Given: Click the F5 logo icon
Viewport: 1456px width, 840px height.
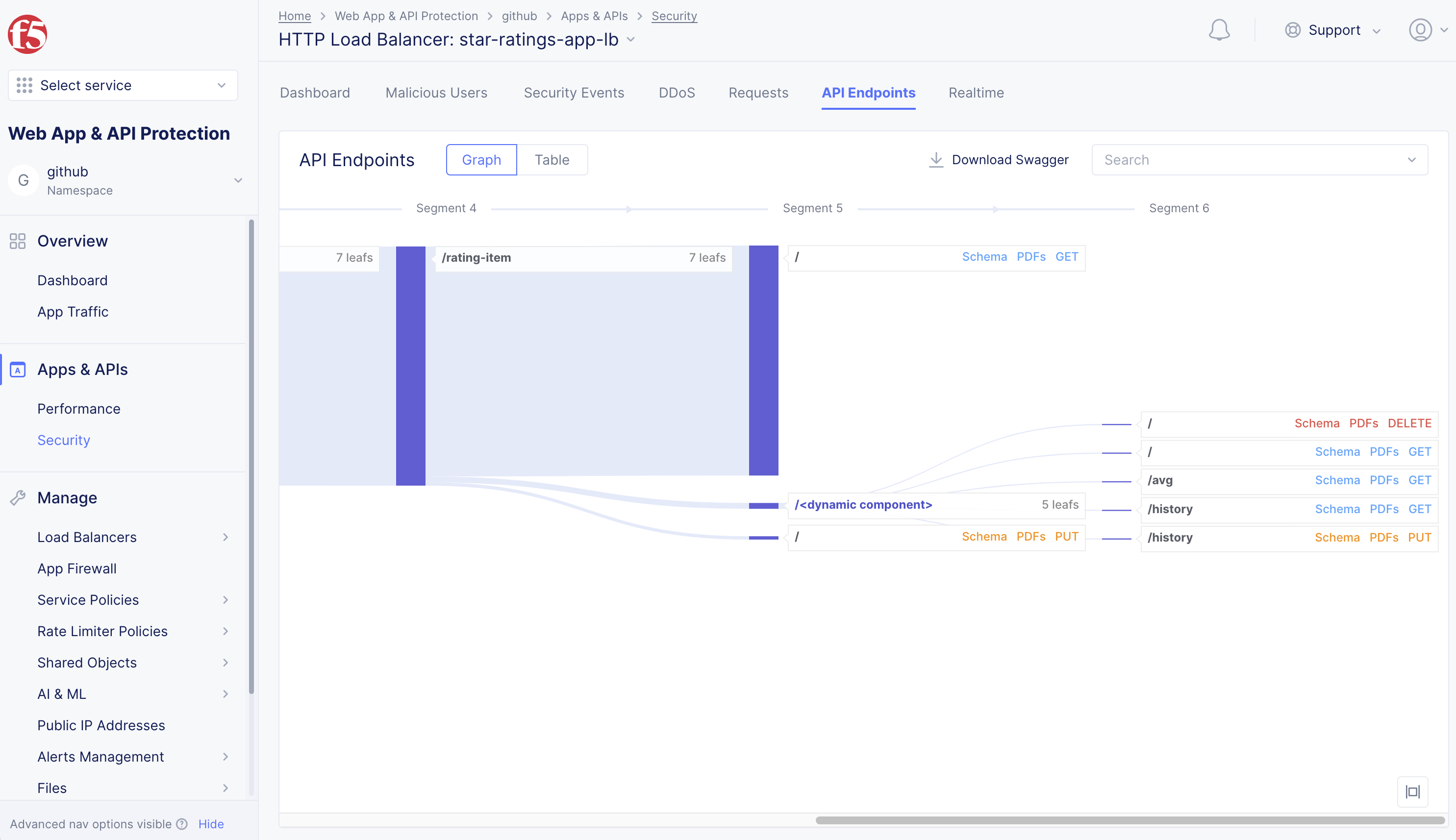Looking at the screenshot, I should point(27,34).
